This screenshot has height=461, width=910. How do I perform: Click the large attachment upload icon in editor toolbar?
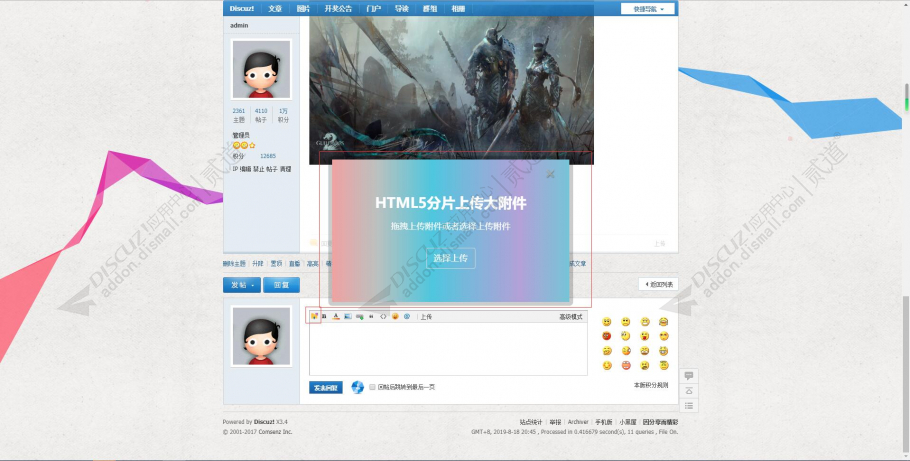314,316
